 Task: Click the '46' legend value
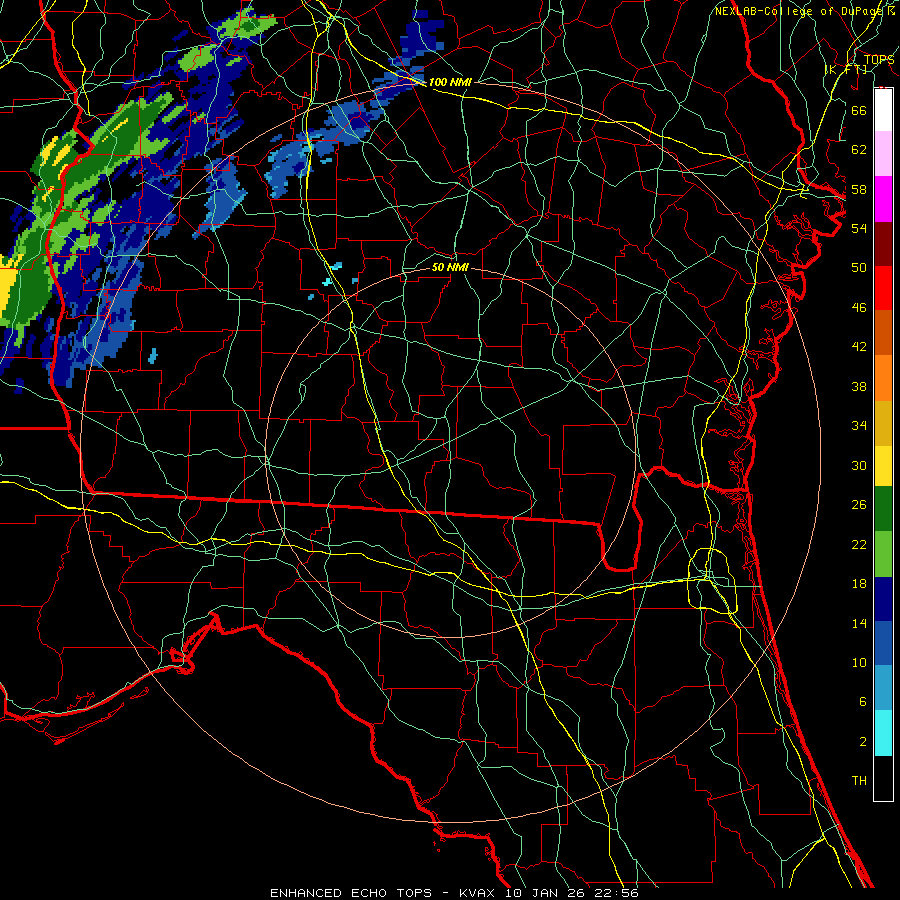pos(859,308)
